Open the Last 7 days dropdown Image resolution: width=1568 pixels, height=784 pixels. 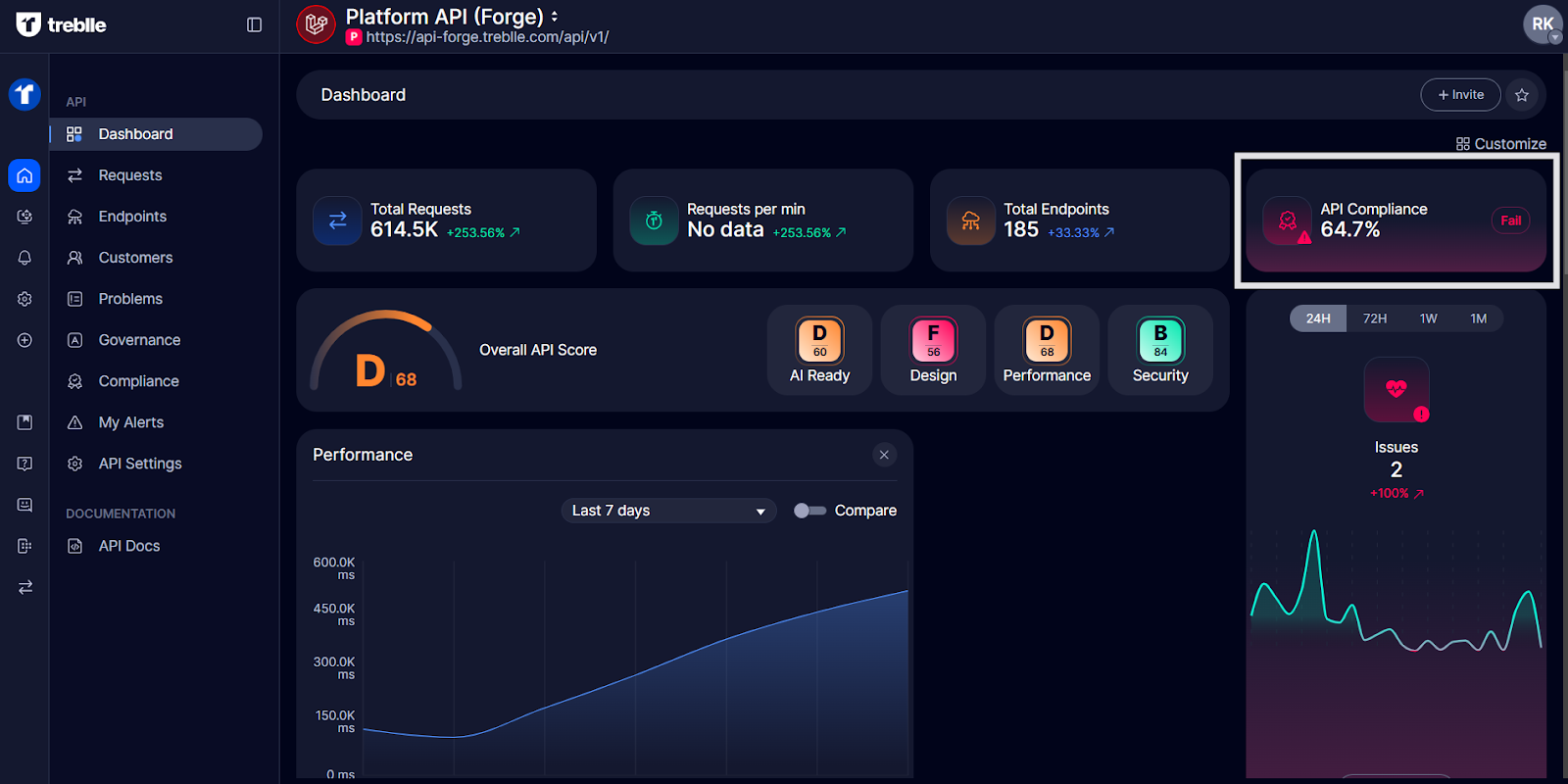(x=668, y=511)
